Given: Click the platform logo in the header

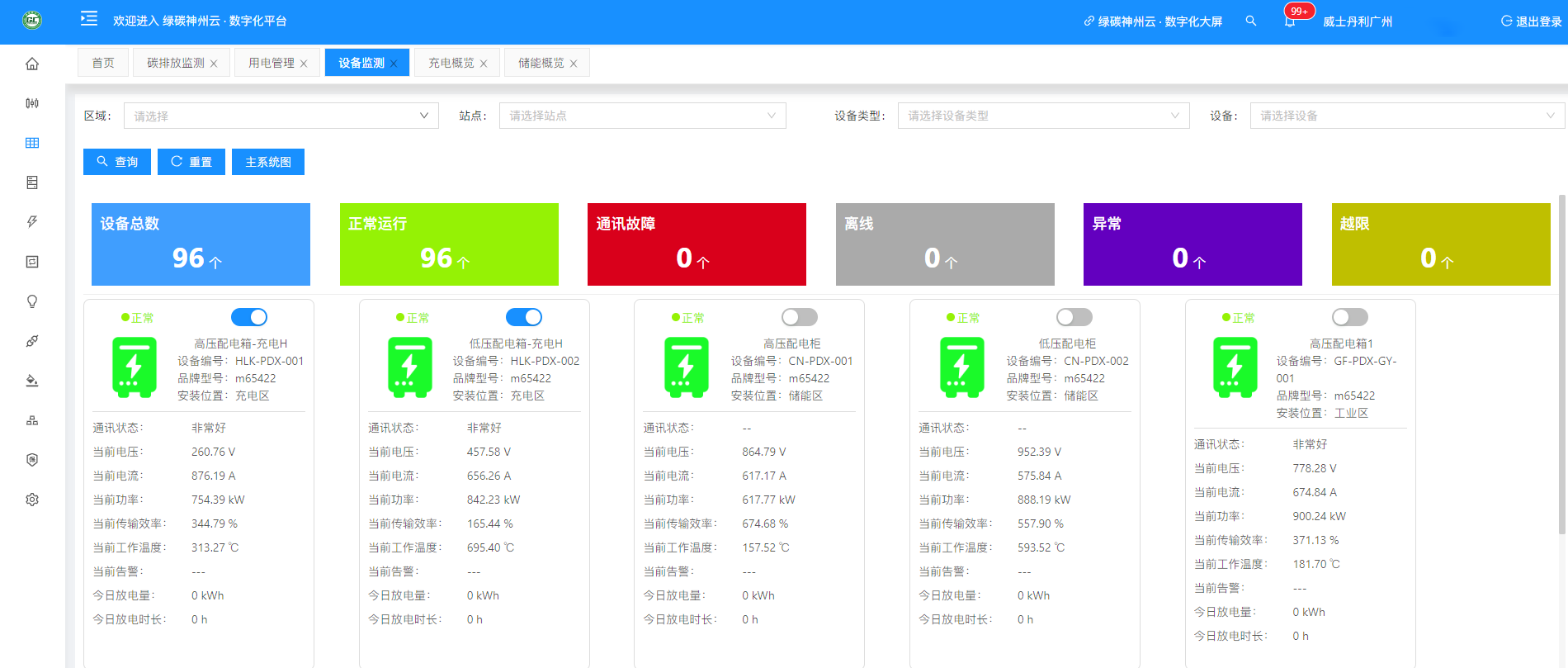Looking at the screenshot, I should point(32,20).
